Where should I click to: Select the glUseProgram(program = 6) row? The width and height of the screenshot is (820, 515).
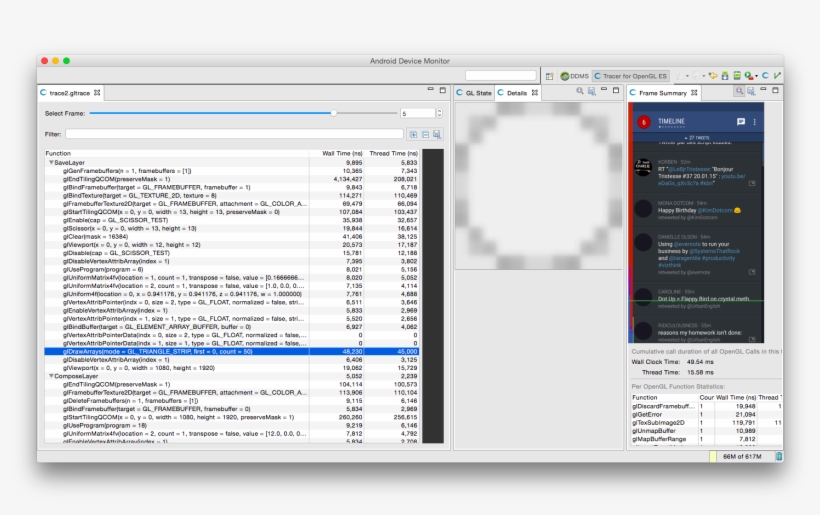(232, 269)
